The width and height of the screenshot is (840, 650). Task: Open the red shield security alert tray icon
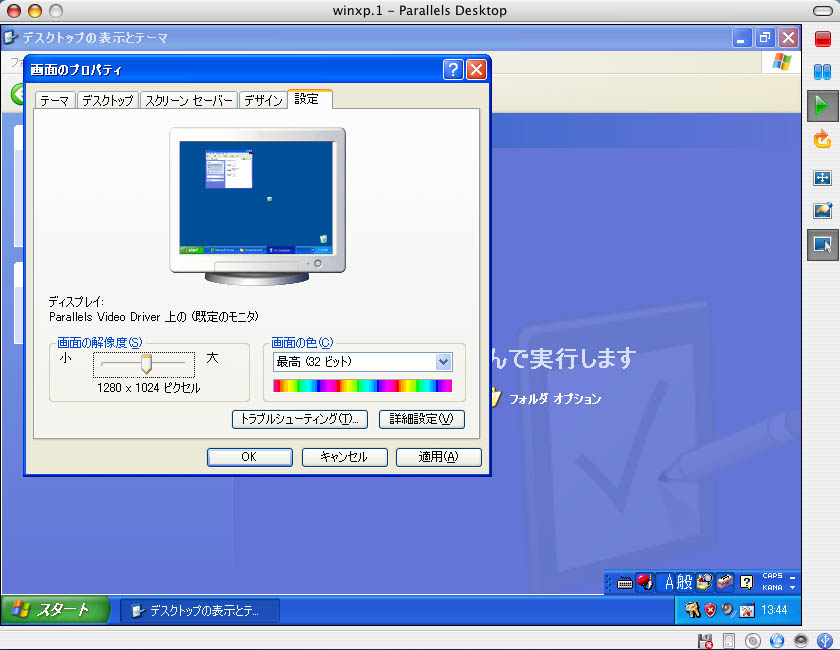709,609
